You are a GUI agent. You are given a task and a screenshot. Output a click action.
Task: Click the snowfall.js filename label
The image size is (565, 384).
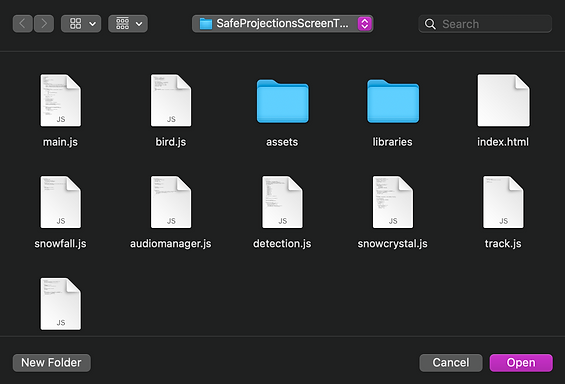pos(60,244)
